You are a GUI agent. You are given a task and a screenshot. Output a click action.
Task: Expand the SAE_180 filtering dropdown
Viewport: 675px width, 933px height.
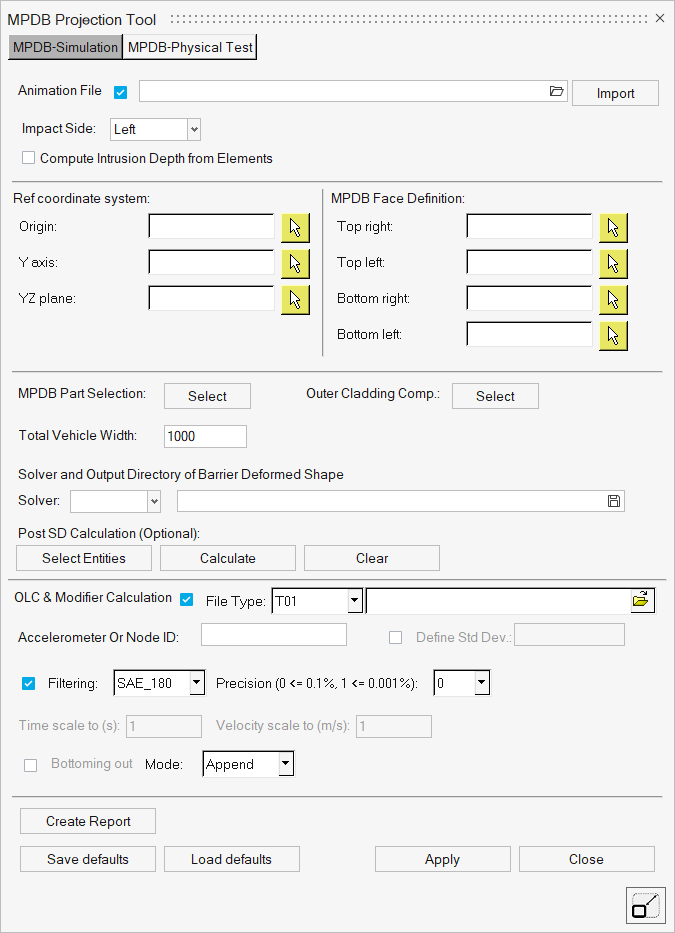click(196, 683)
